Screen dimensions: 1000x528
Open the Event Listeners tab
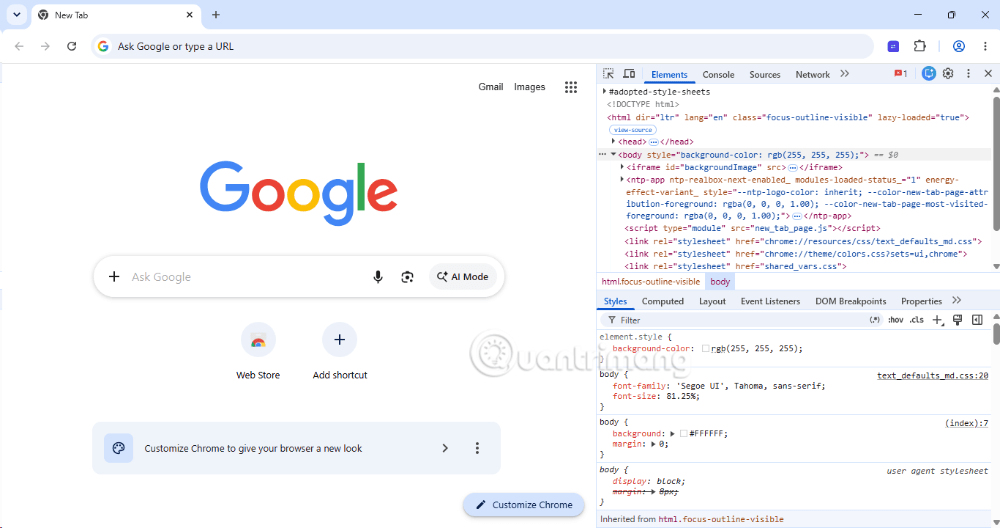click(770, 301)
